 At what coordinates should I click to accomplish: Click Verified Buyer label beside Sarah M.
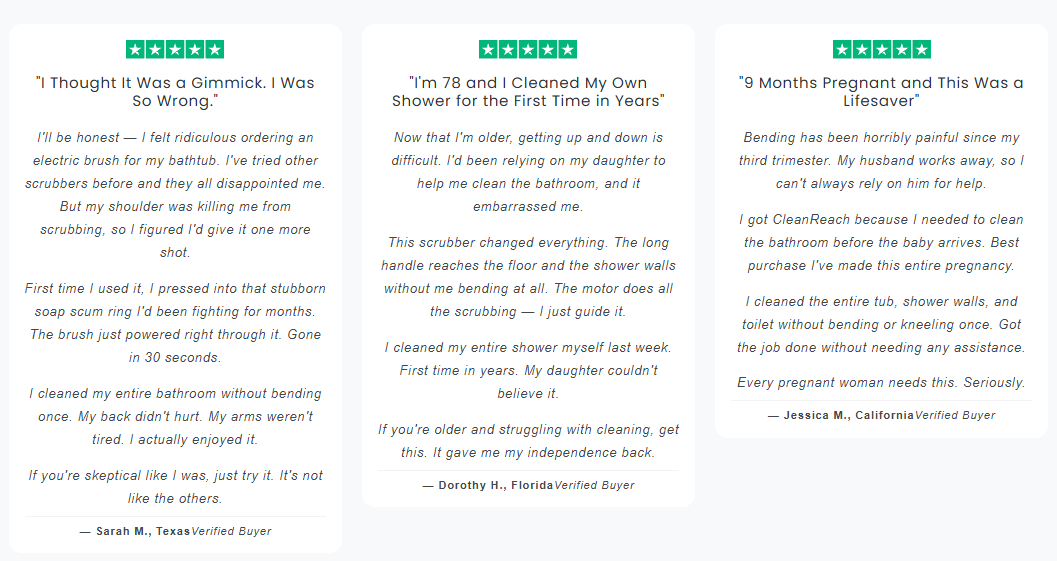231,531
